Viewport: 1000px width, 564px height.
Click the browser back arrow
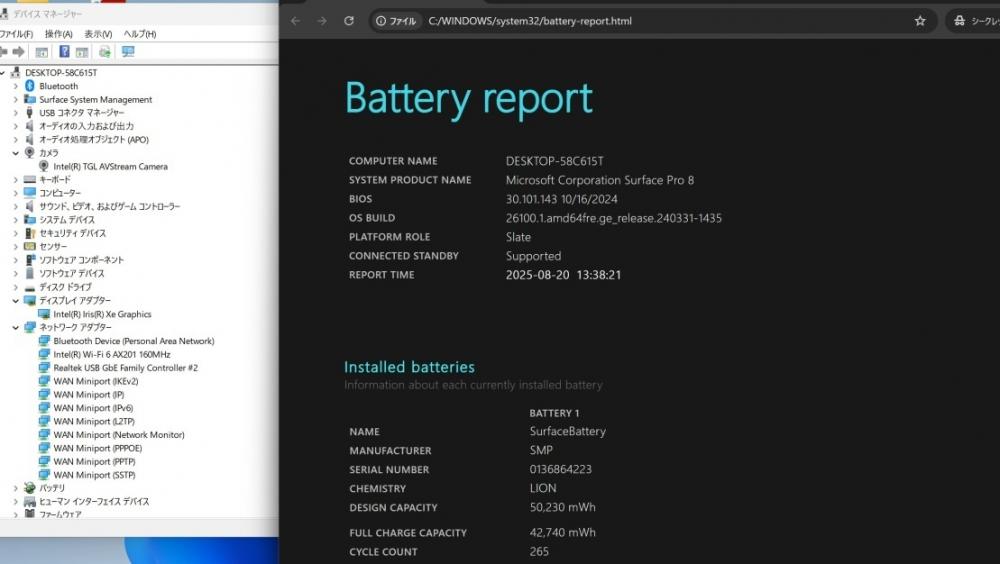(x=295, y=21)
